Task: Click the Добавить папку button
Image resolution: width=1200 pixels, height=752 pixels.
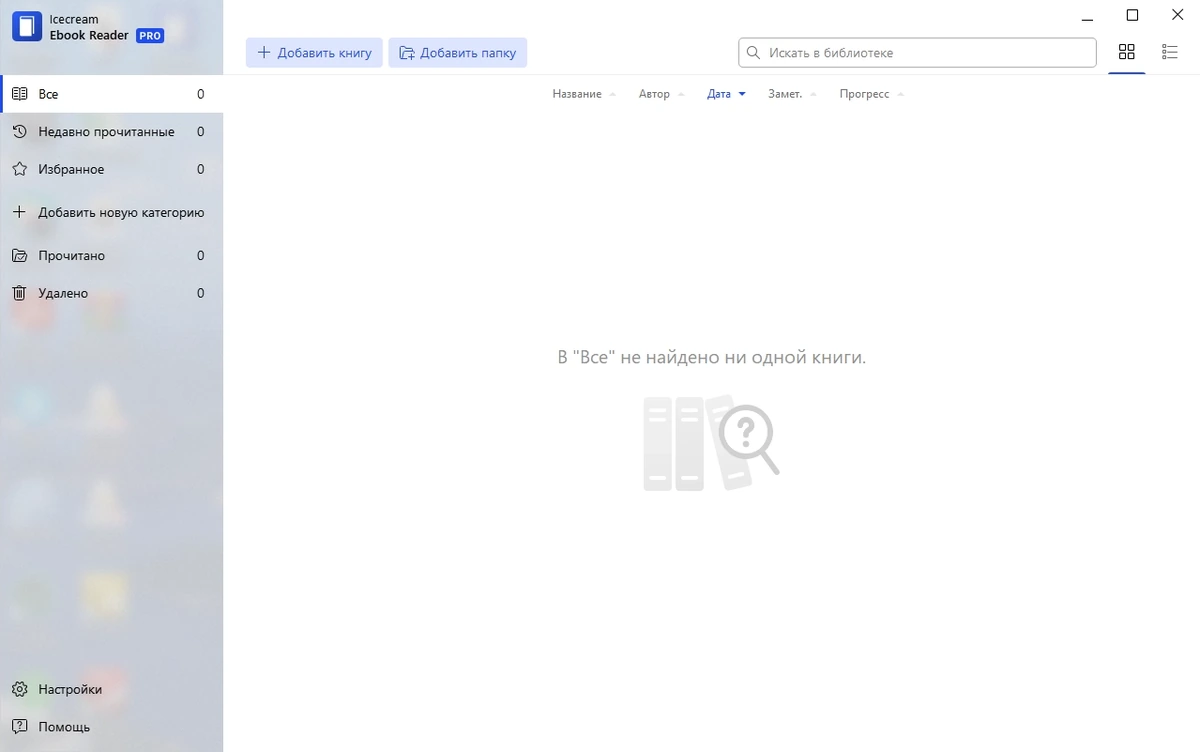Action: pos(457,53)
